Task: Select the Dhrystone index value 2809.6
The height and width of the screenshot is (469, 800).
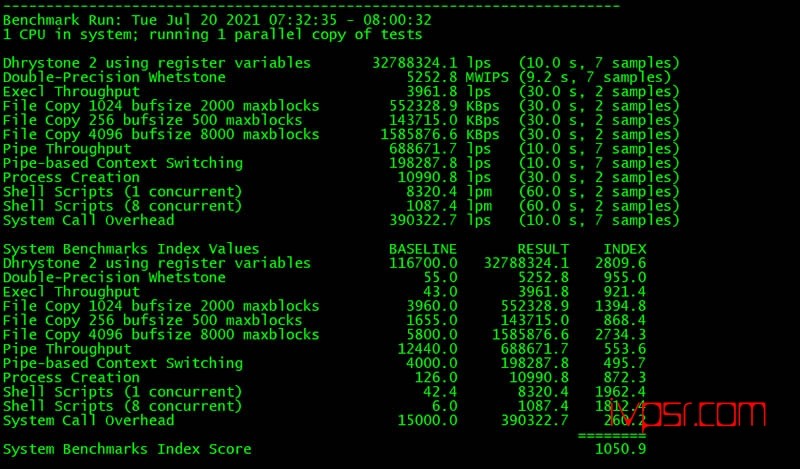Action: click(620, 263)
